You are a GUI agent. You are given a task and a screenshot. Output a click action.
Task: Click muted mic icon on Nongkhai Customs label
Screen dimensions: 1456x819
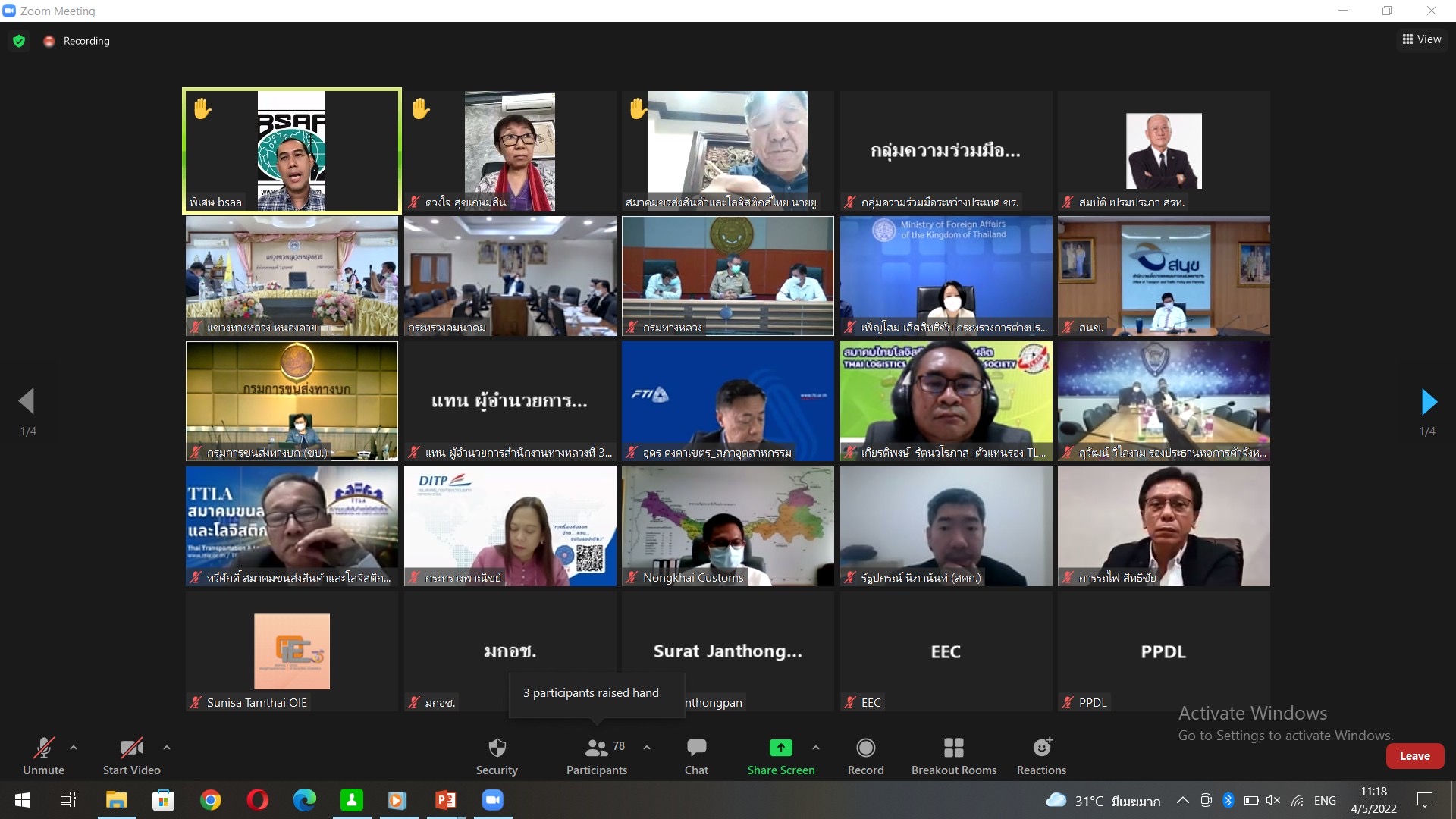click(x=632, y=578)
